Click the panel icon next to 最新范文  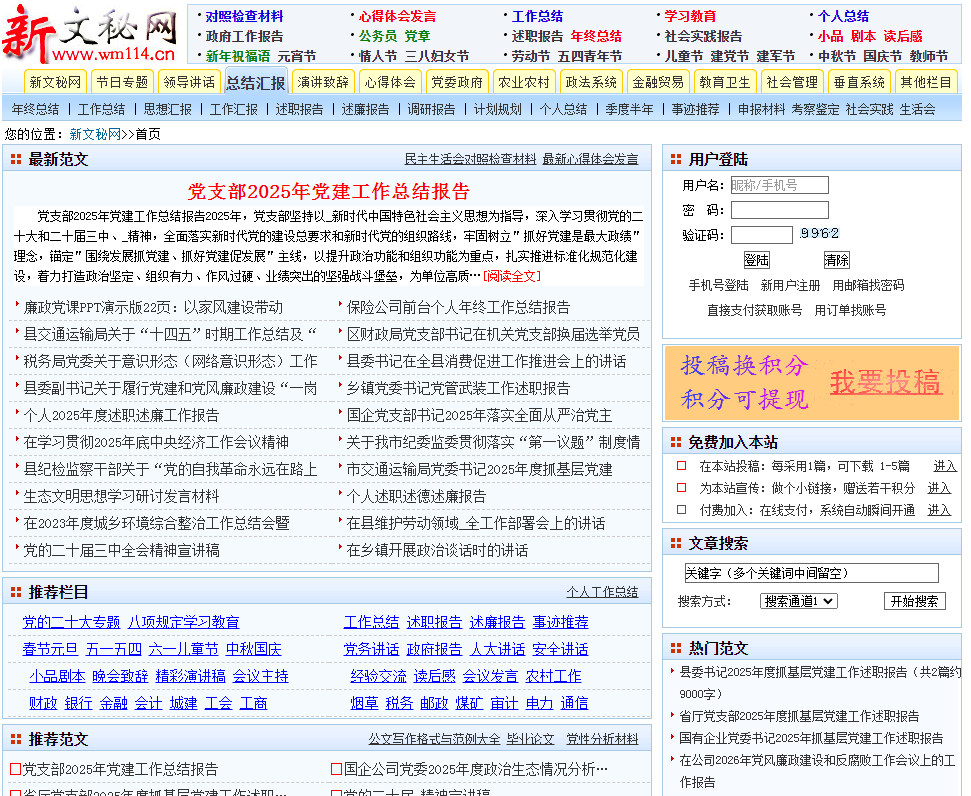[14, 159]
